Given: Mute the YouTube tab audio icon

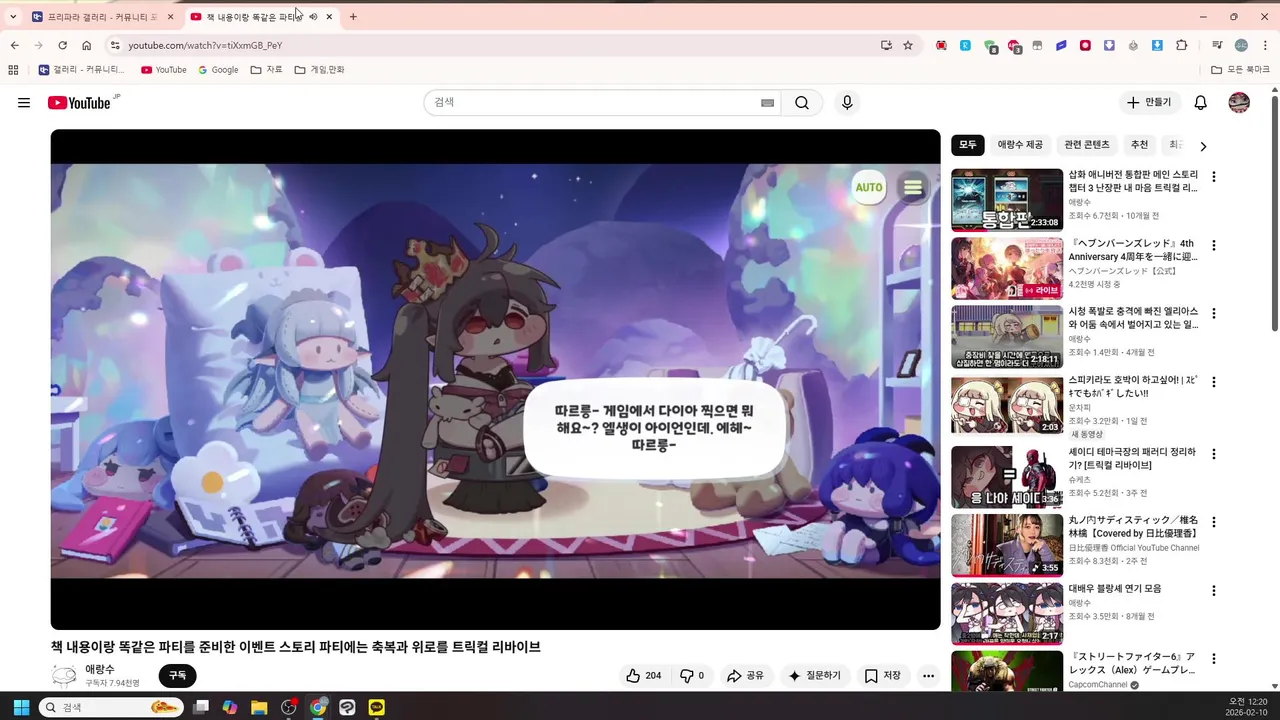Looking at the screenshot, I should click(x=313, y=17).
